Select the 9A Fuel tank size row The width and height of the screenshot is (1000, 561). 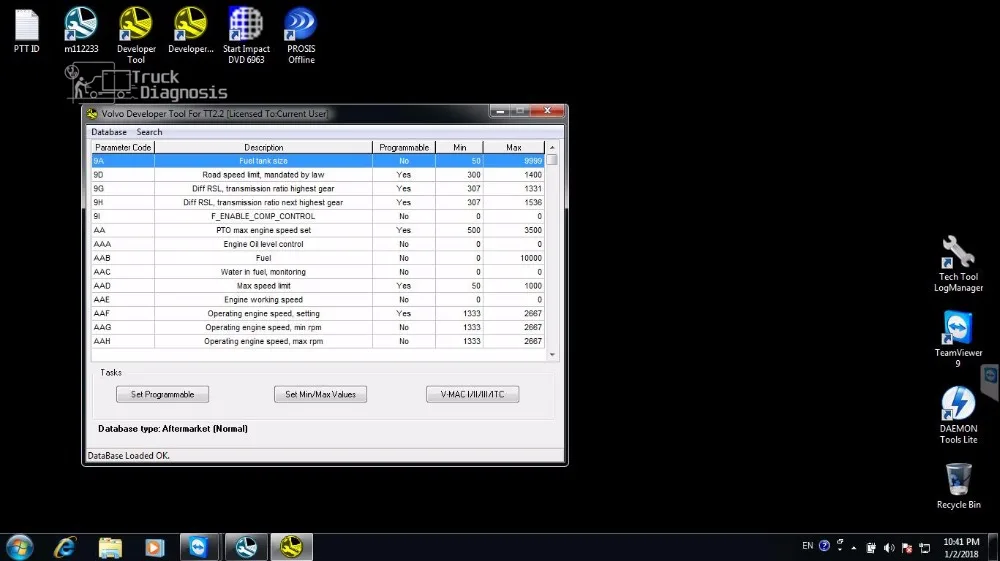pyautogui.click(x=318, y=161)
